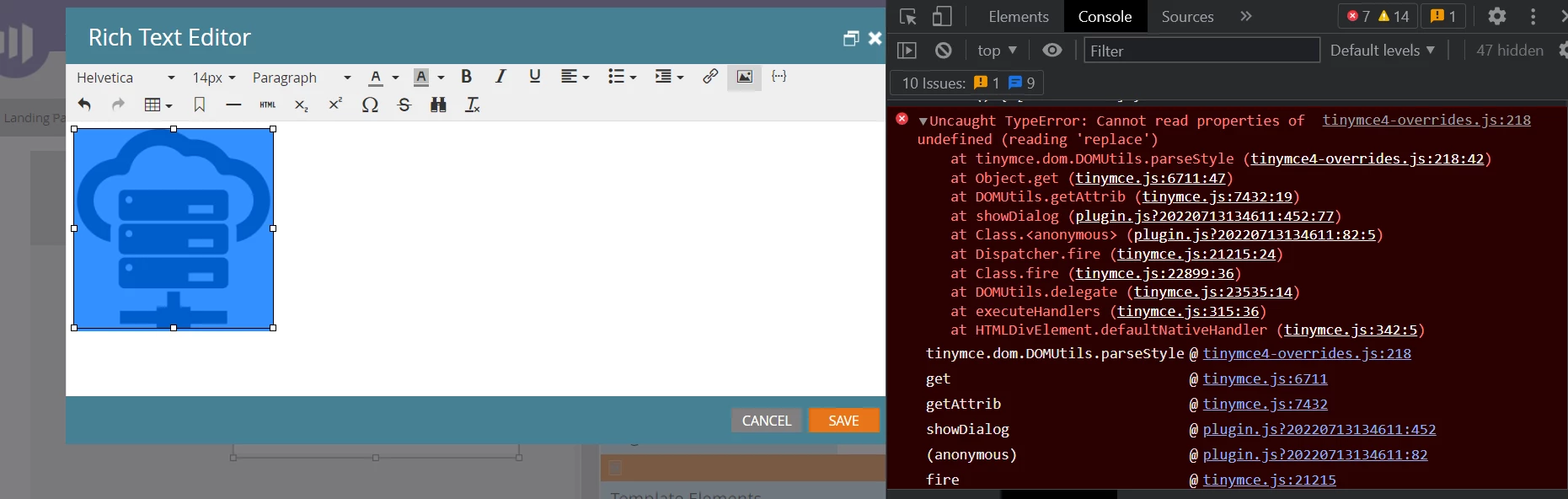Click the 1 issue badge in DevTools toolbar
Image resolution: width=1568 pixels, height=499 pixels.
pos(1443,16)
